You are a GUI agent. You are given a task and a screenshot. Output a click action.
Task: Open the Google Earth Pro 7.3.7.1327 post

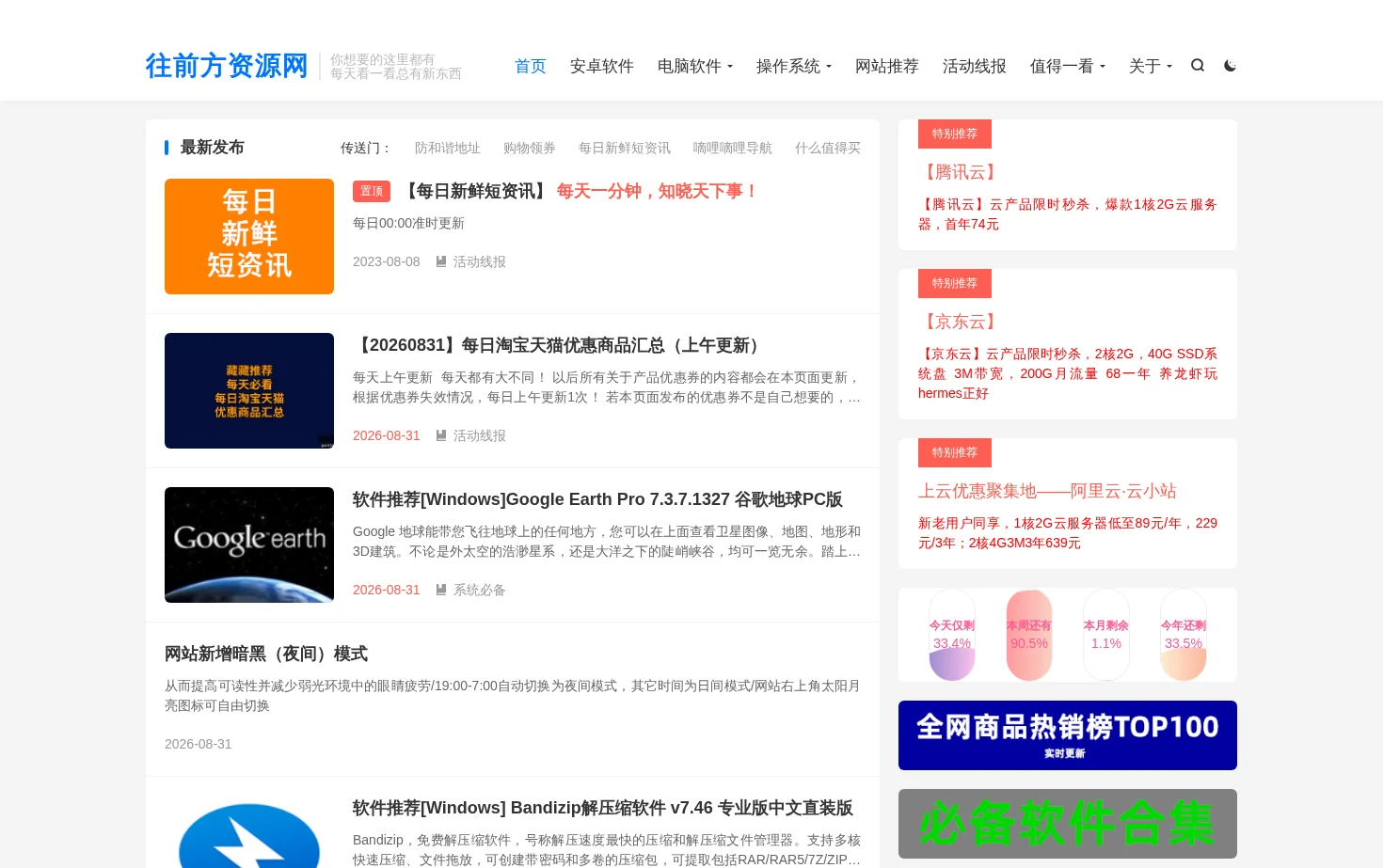(x=597, y=499)
